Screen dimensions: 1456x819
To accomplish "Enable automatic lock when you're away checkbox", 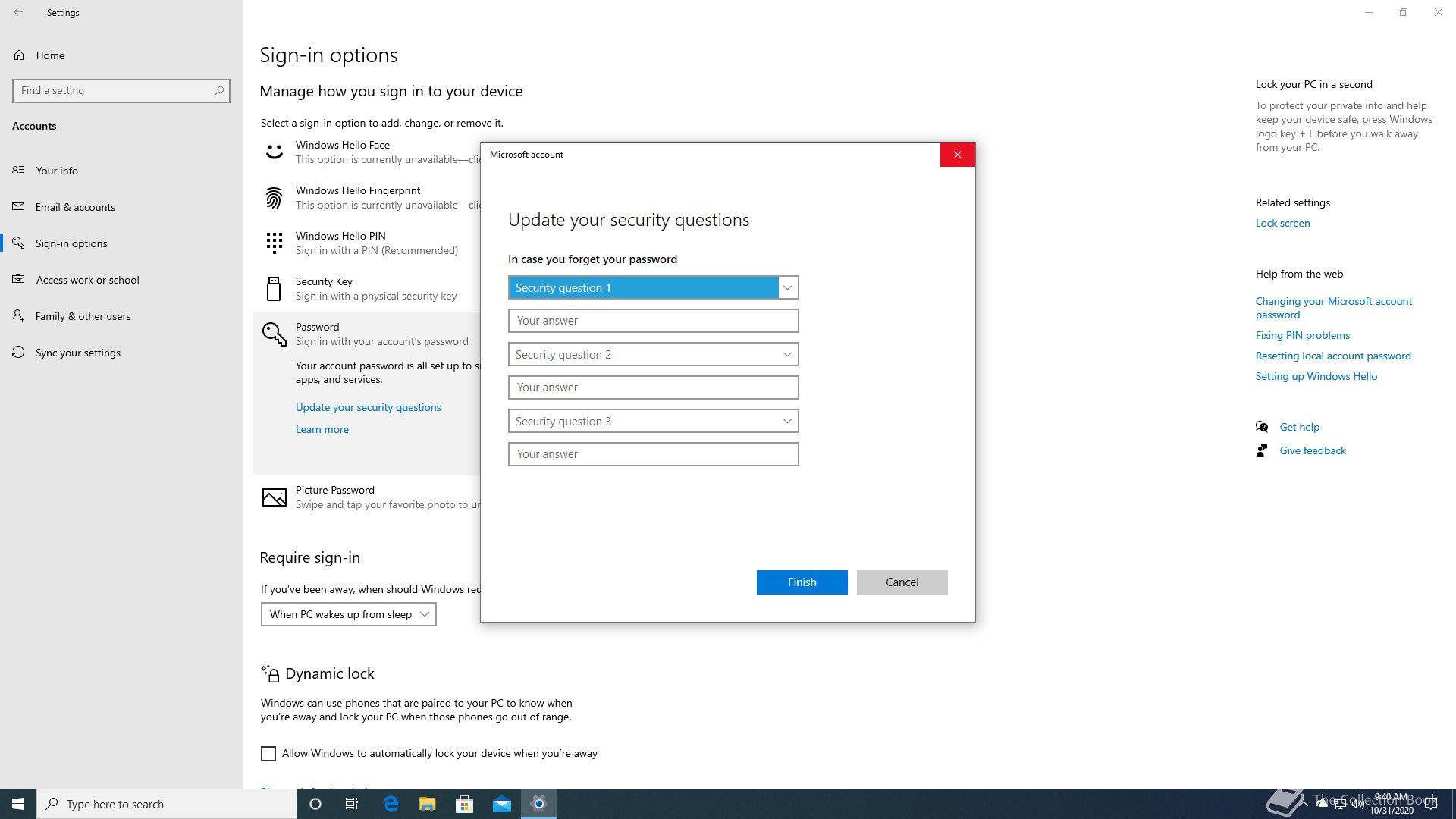I will (268, 754).
